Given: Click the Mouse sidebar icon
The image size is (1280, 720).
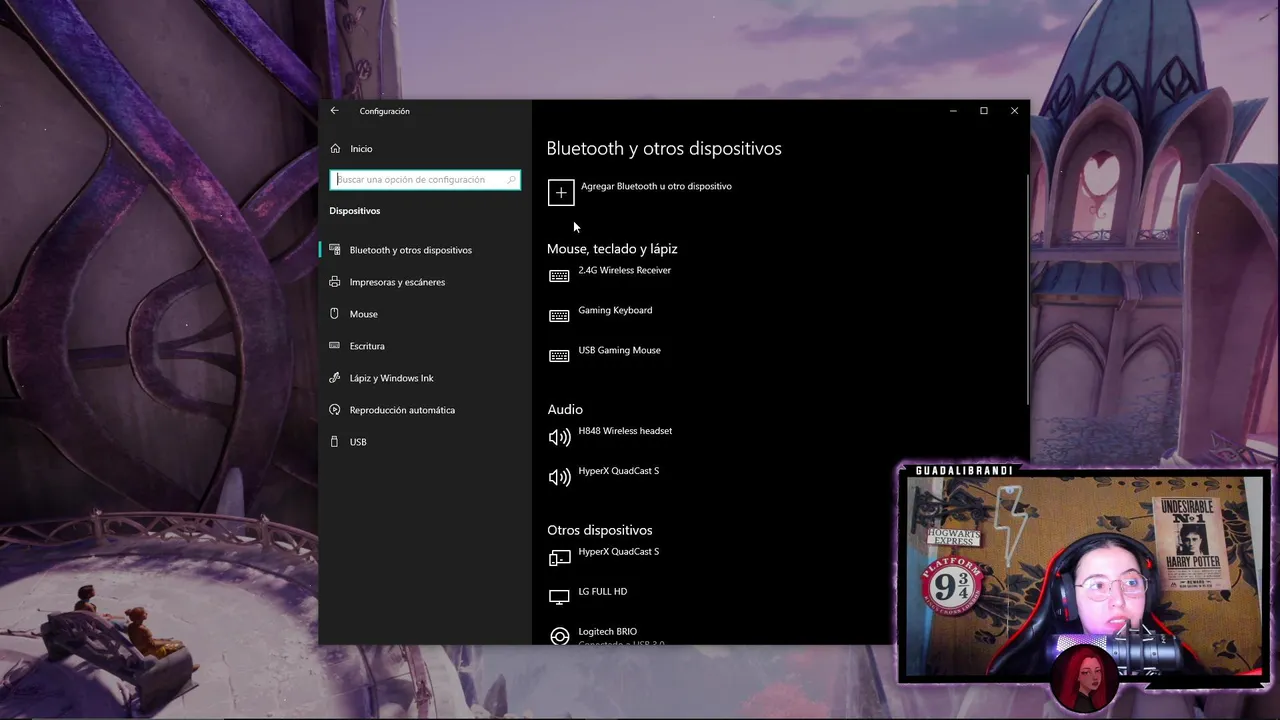Looking at the screenshot, I should tap(335, 314).
